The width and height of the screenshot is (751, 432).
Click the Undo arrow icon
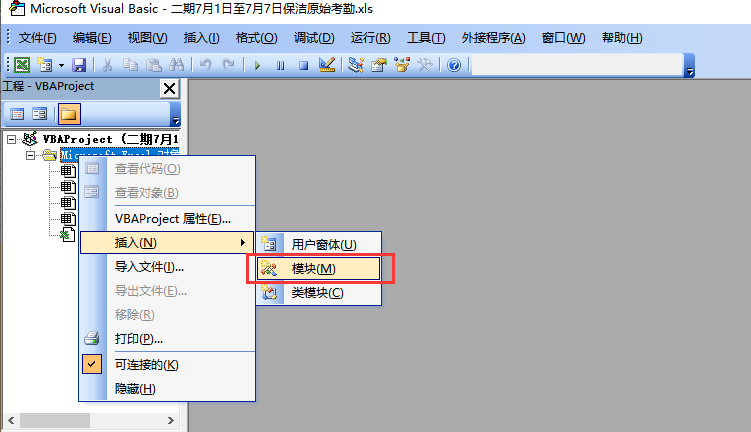(x=205, y=65)
